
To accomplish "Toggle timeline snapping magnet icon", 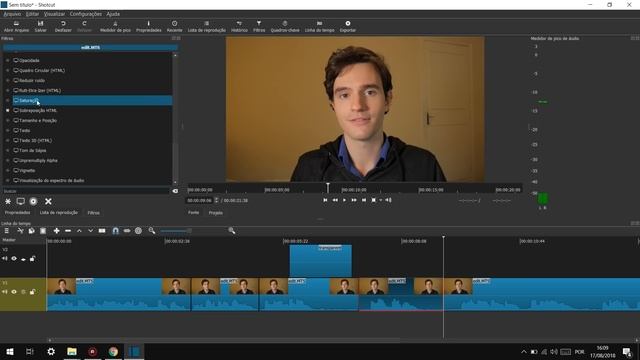I will 116,231.
